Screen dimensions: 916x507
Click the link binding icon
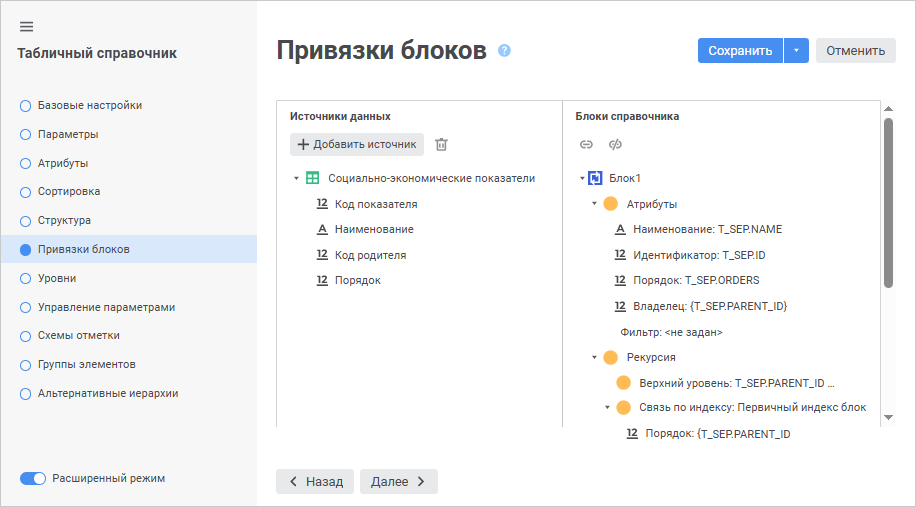[587, 145]
